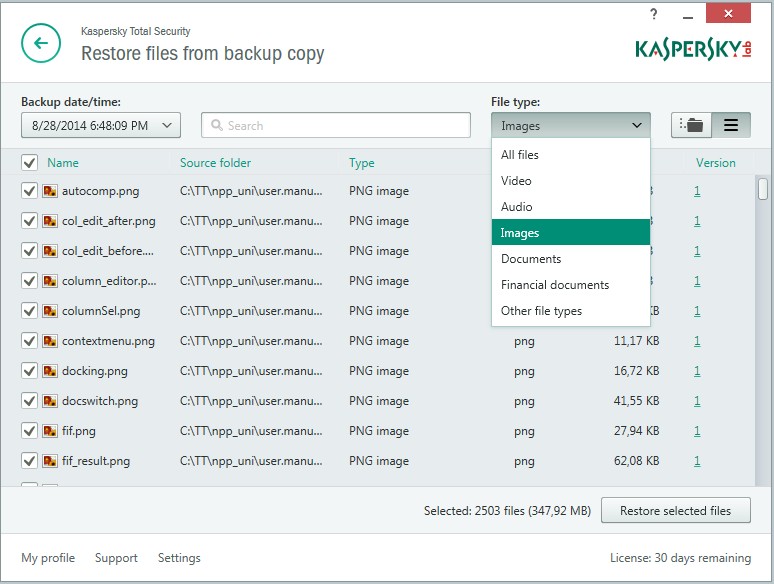Click into the Search field
Image resolution: width=774 pixels, height=584 pixels.
[x=336, y=125]
